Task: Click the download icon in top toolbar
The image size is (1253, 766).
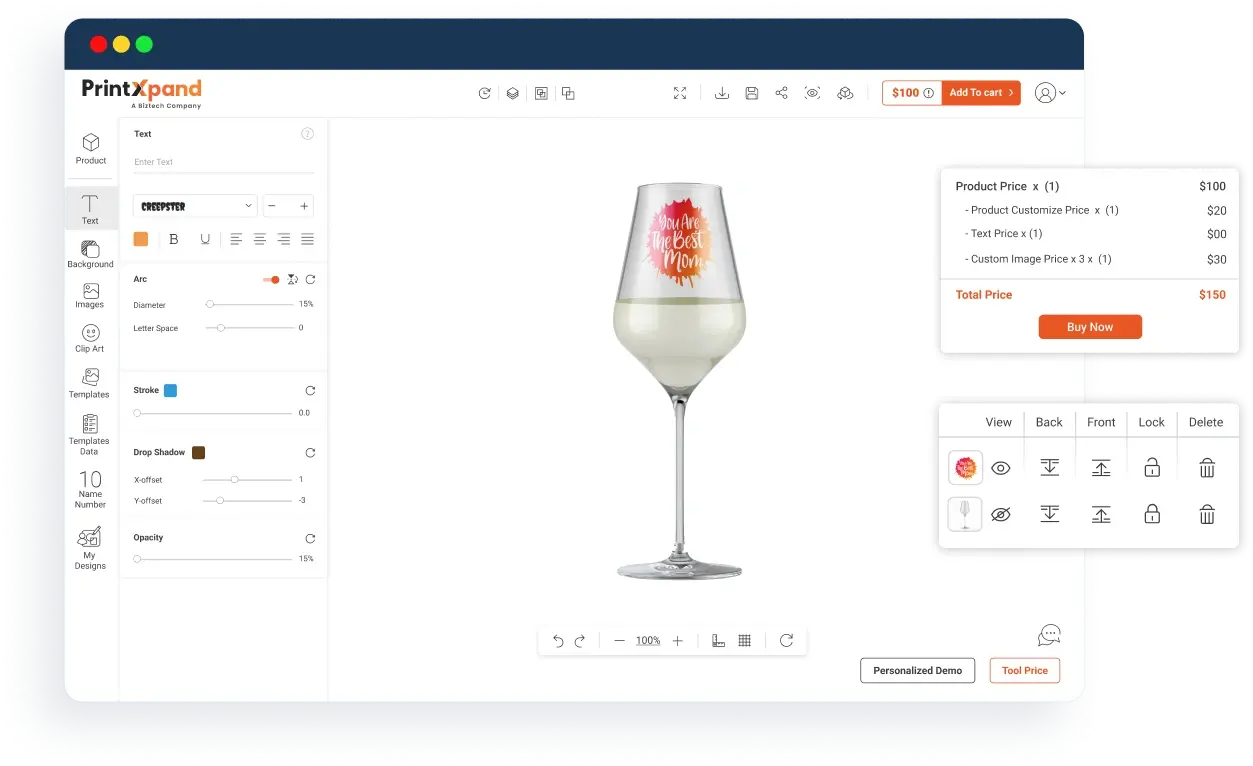Action: [722, 93]
